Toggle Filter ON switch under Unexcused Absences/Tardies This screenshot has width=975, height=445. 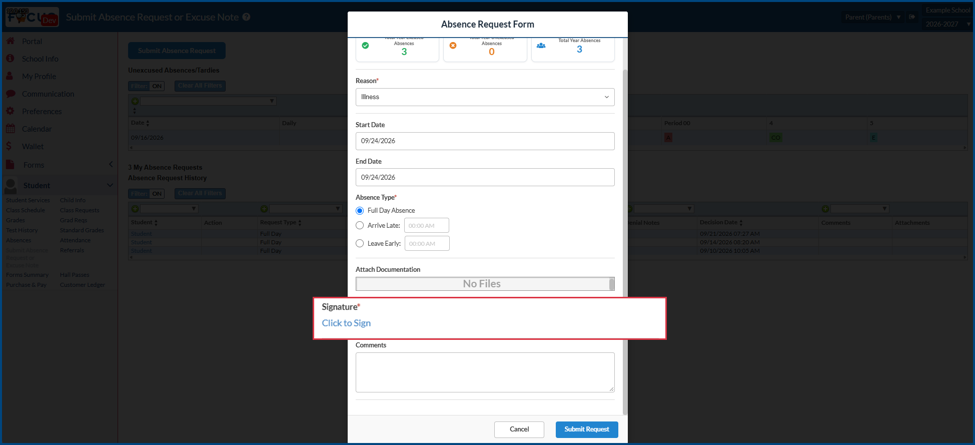pyautogui.click(x=146, y=86)
